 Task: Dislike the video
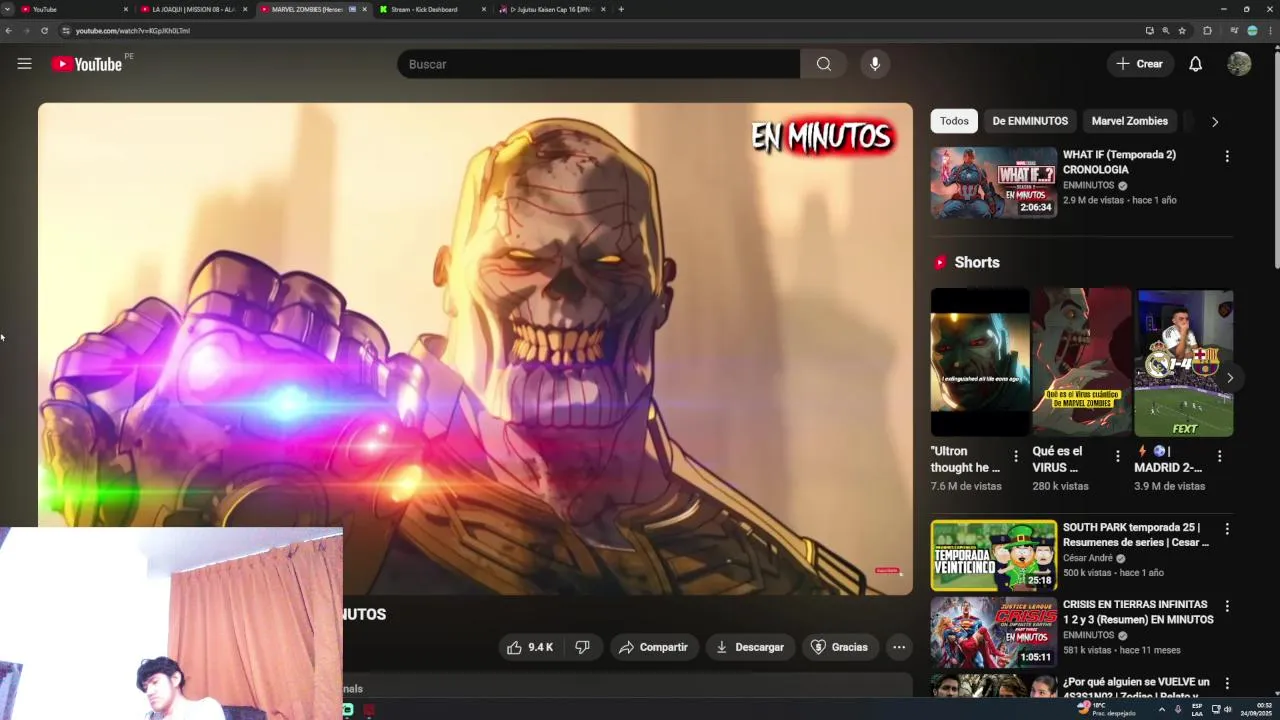pyautogui.click(x=583, y=647)
